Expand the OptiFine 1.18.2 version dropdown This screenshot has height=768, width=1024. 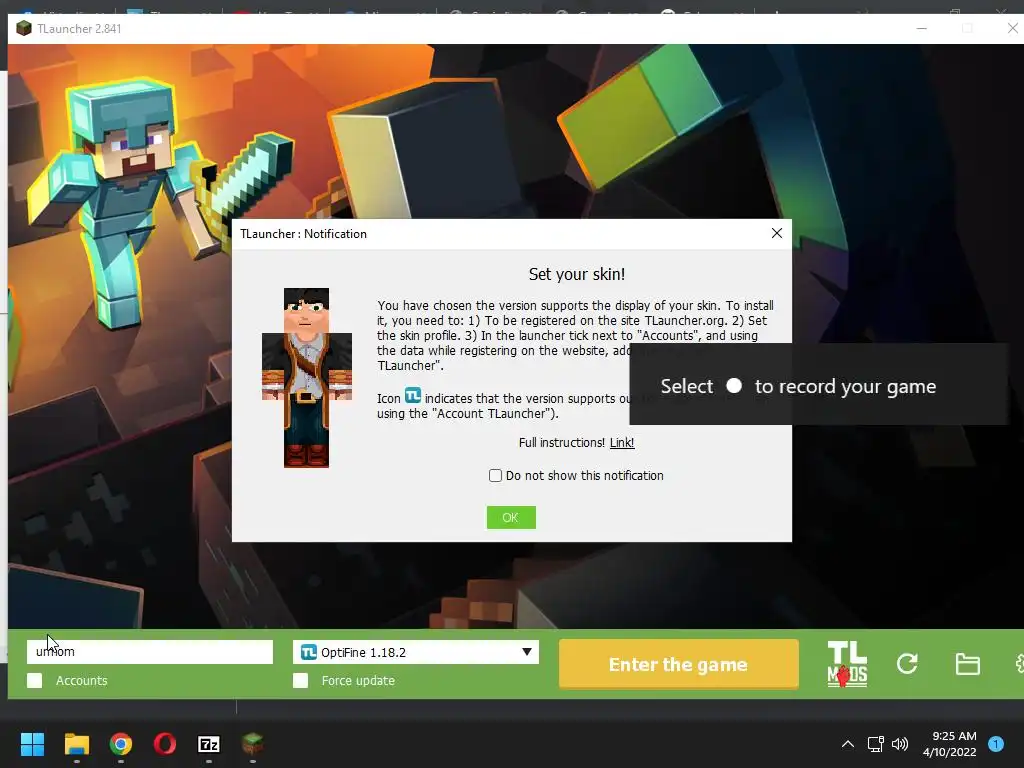(526, 652)
